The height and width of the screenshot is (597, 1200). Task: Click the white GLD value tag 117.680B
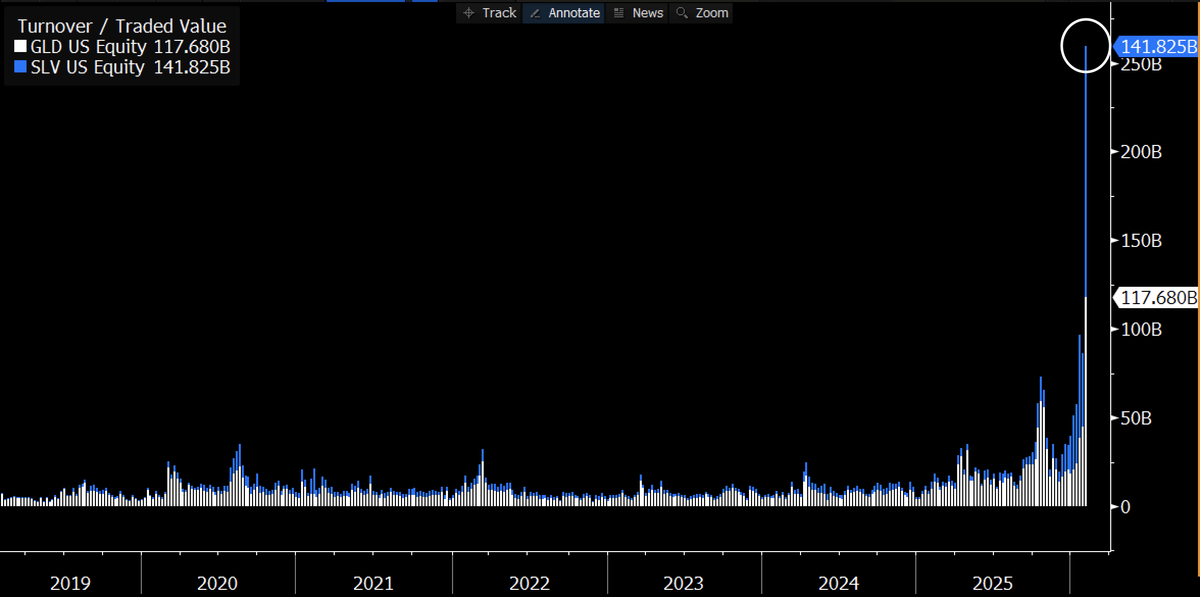pyautogui.click(x=1157, y=297)
